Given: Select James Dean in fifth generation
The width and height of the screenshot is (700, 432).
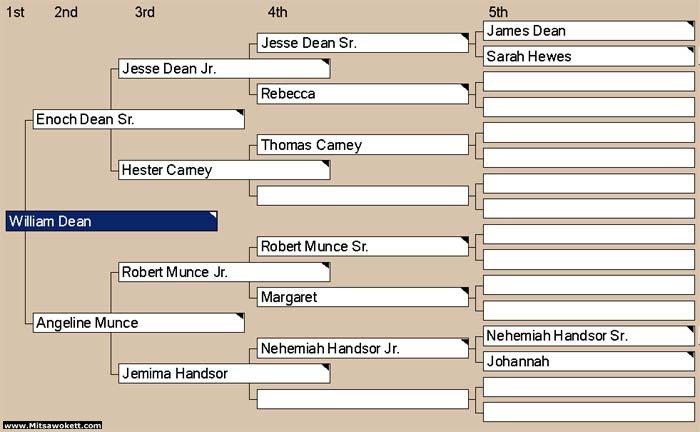Looking at the screenshot, I should pyautogui.click(x=589, y=31).
